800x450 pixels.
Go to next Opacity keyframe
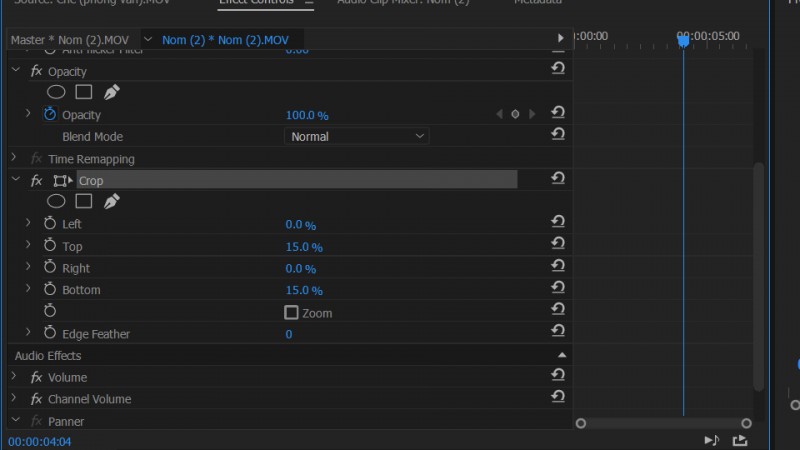(532, 114)
